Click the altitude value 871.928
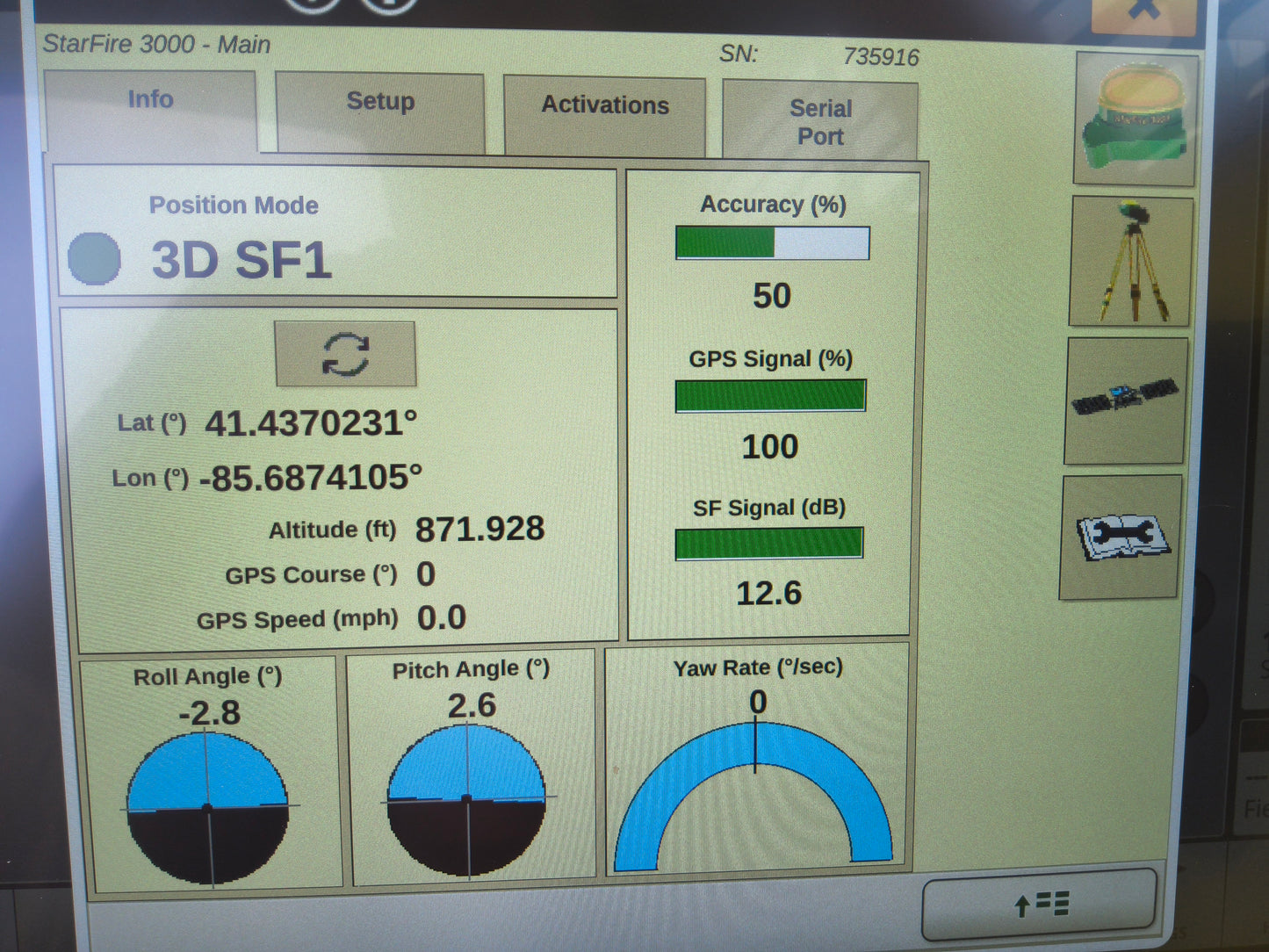Image resolution: width=1269 pixels, height=952 pixels. (479, 529)
